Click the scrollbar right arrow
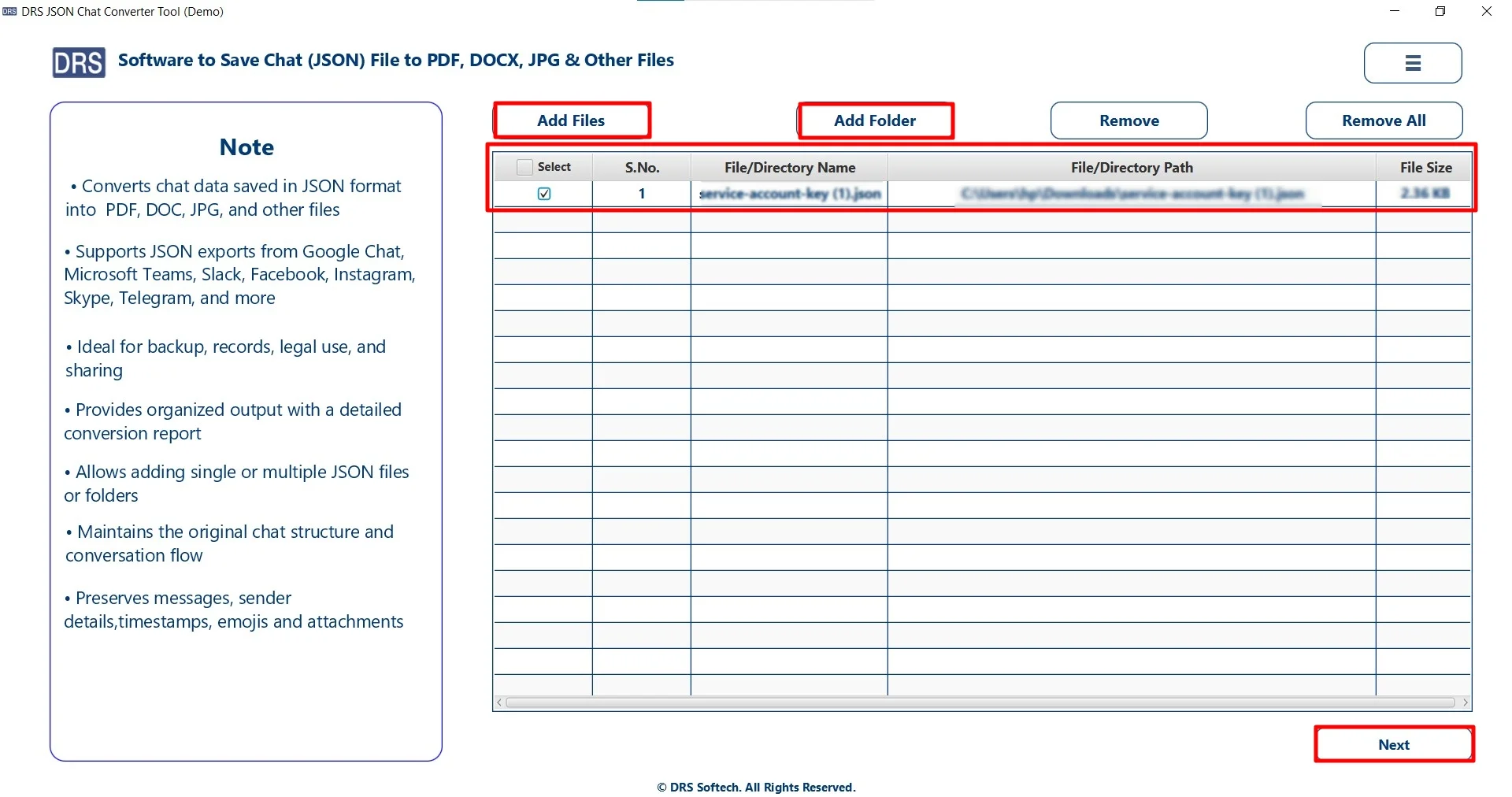 1466,702
